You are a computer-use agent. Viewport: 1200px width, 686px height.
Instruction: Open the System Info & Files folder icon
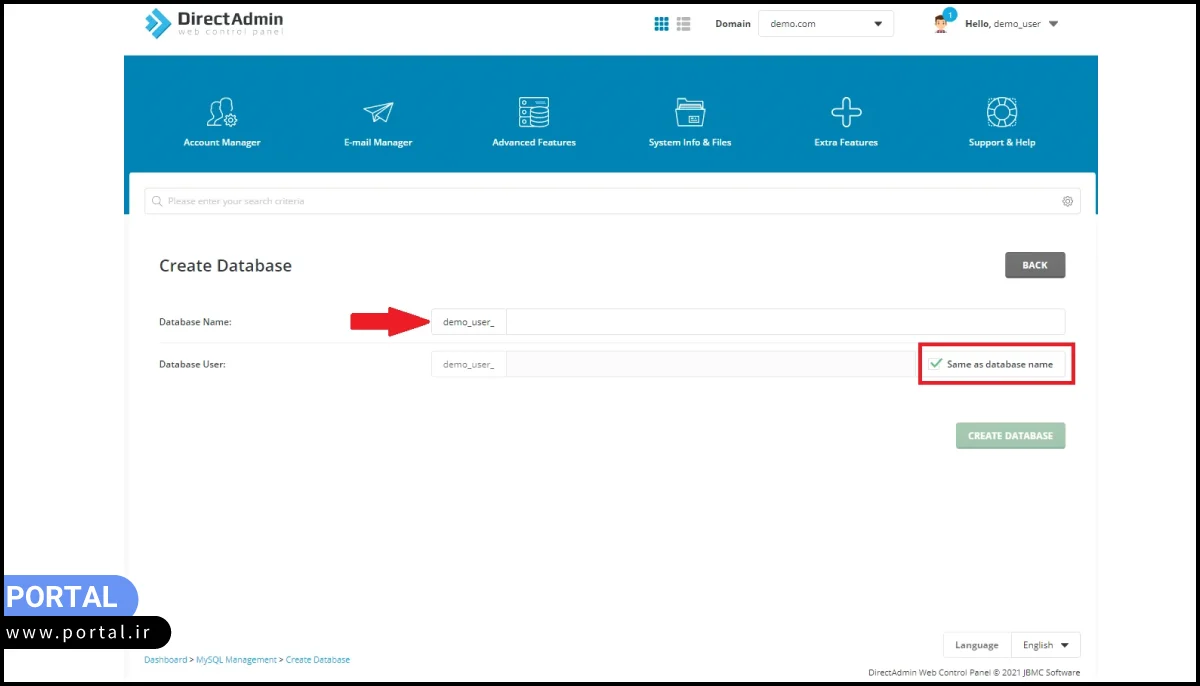point(690,112)
